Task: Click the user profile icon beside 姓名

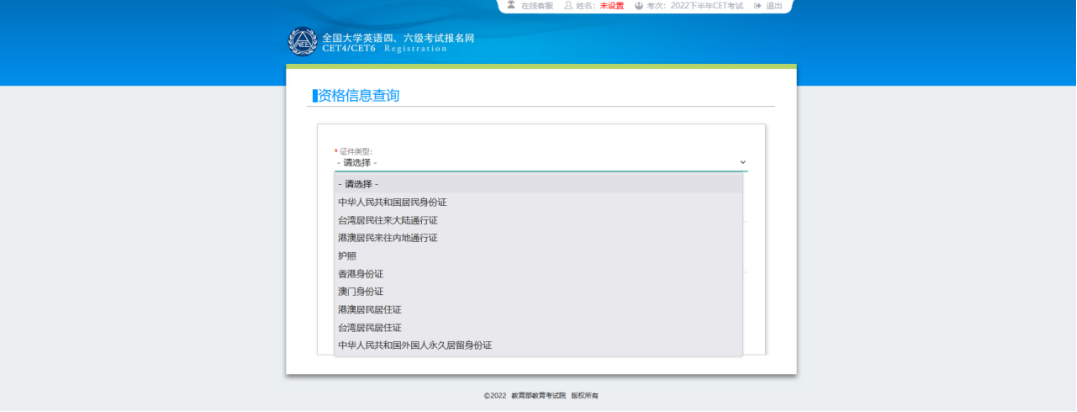Action: click(568, 5)
